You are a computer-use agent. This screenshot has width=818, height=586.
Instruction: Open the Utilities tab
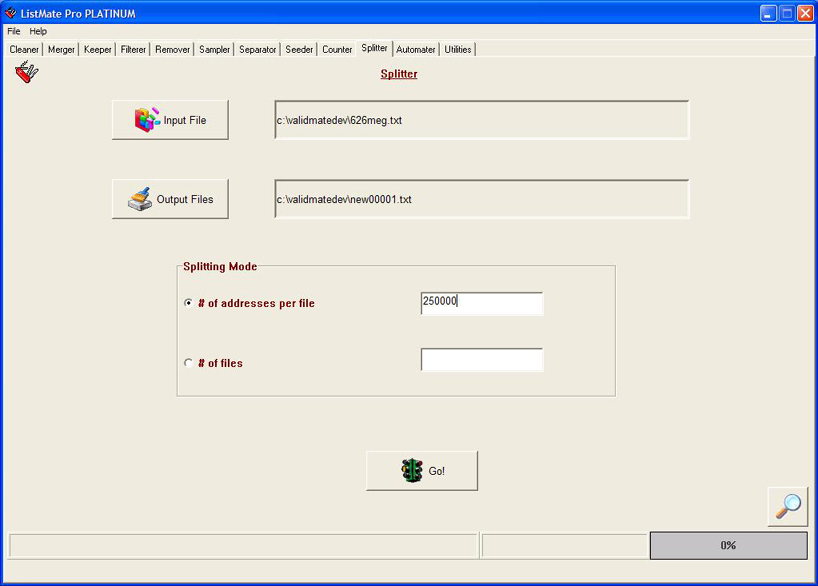458,50
